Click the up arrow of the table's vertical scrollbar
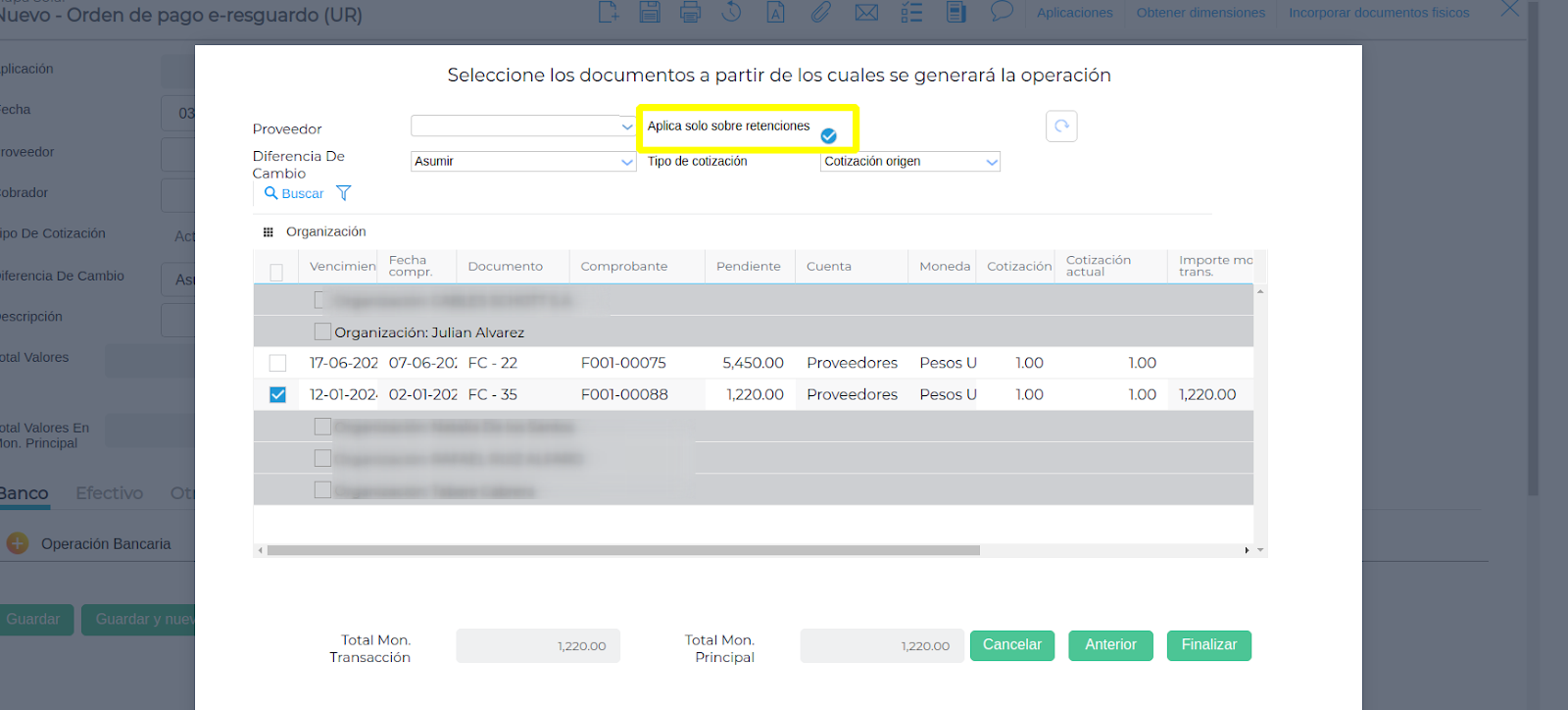The width and height of the screenshot is (1568, 710). (x=1260, y=291)
